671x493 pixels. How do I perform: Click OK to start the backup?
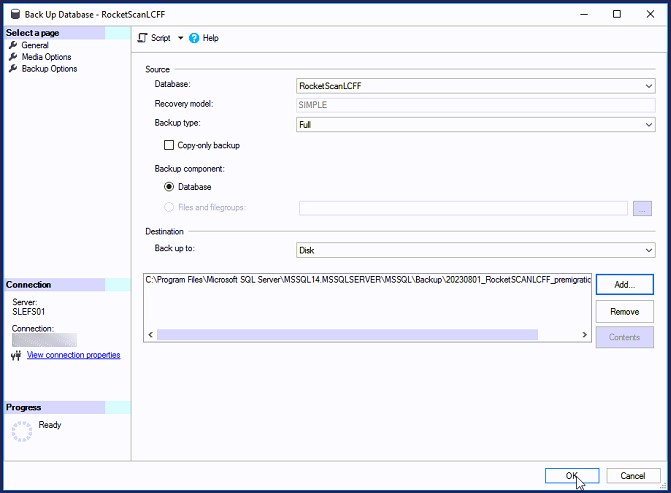click(572, 475)
